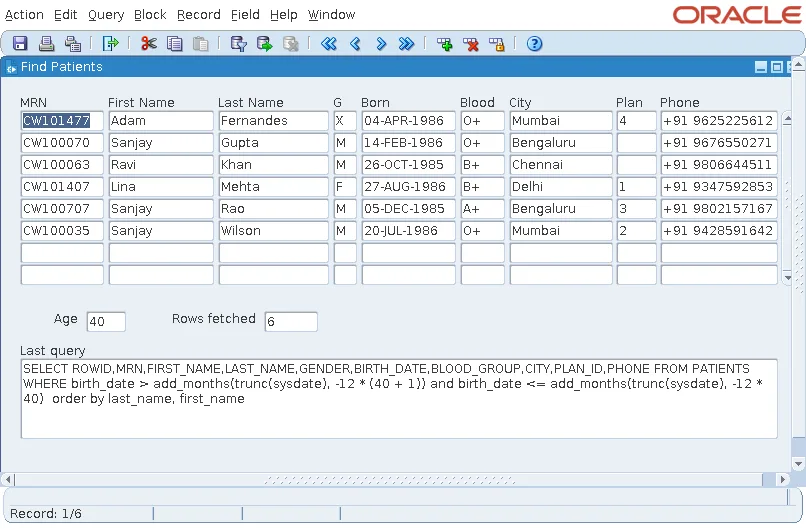
Task: Click phone +91 9428591642
Action: (x=719, y=231)
